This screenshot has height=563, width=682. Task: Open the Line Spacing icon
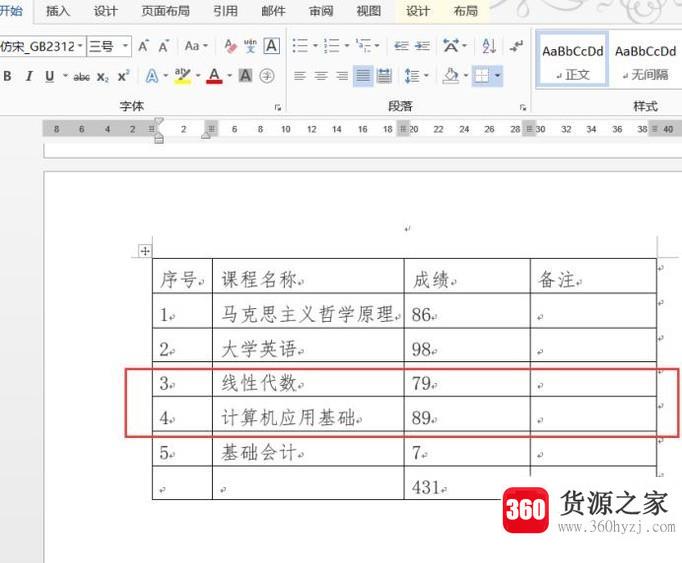point(412,77)
